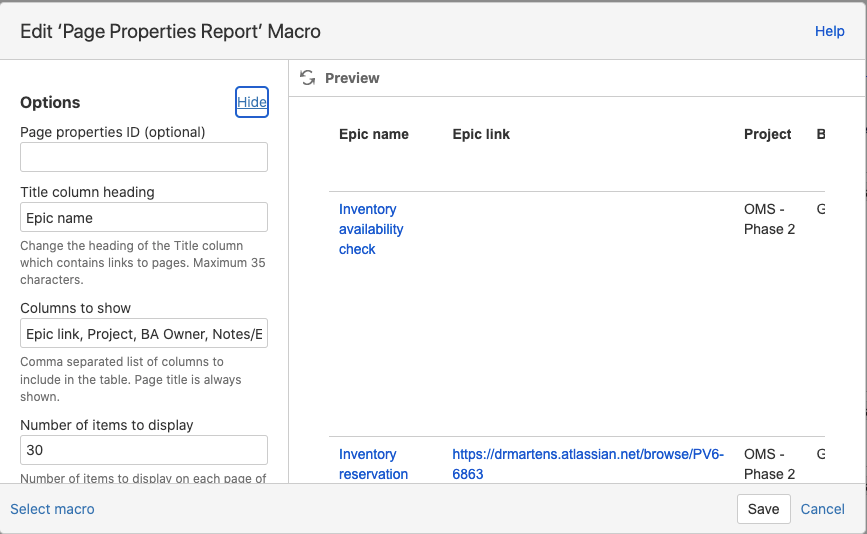Screen dimensions: 867x534
Task: Open the Inventory reservation page link
Action: point(373,464)
